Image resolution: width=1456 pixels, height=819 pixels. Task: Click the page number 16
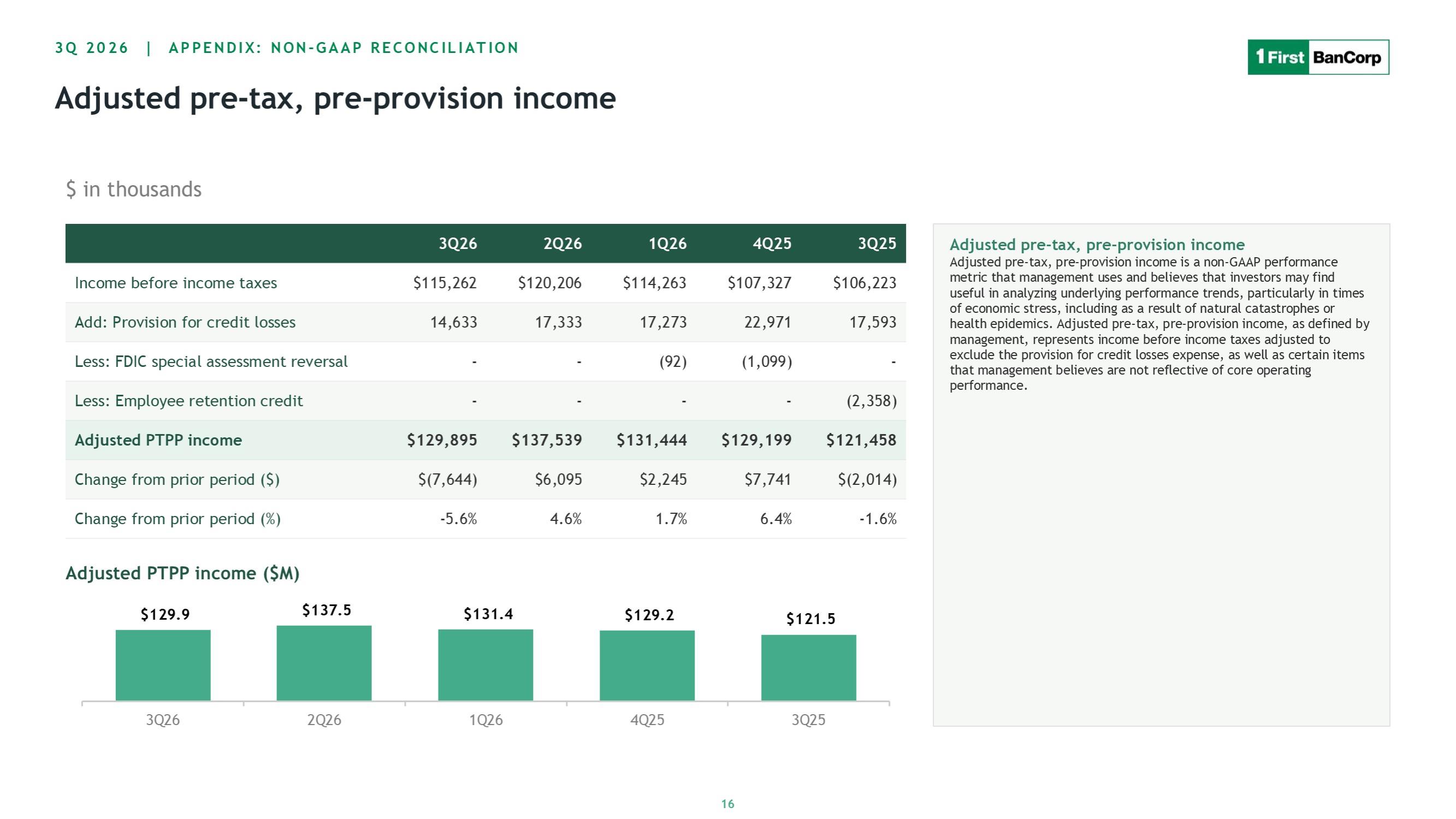coord(727,804)
